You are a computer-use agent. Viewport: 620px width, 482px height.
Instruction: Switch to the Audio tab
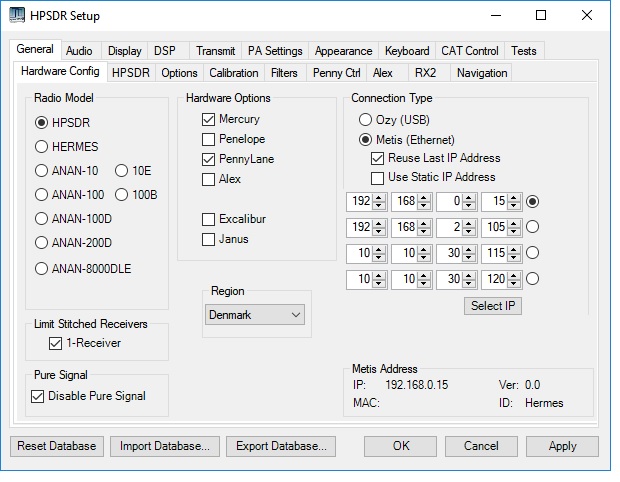79,51
